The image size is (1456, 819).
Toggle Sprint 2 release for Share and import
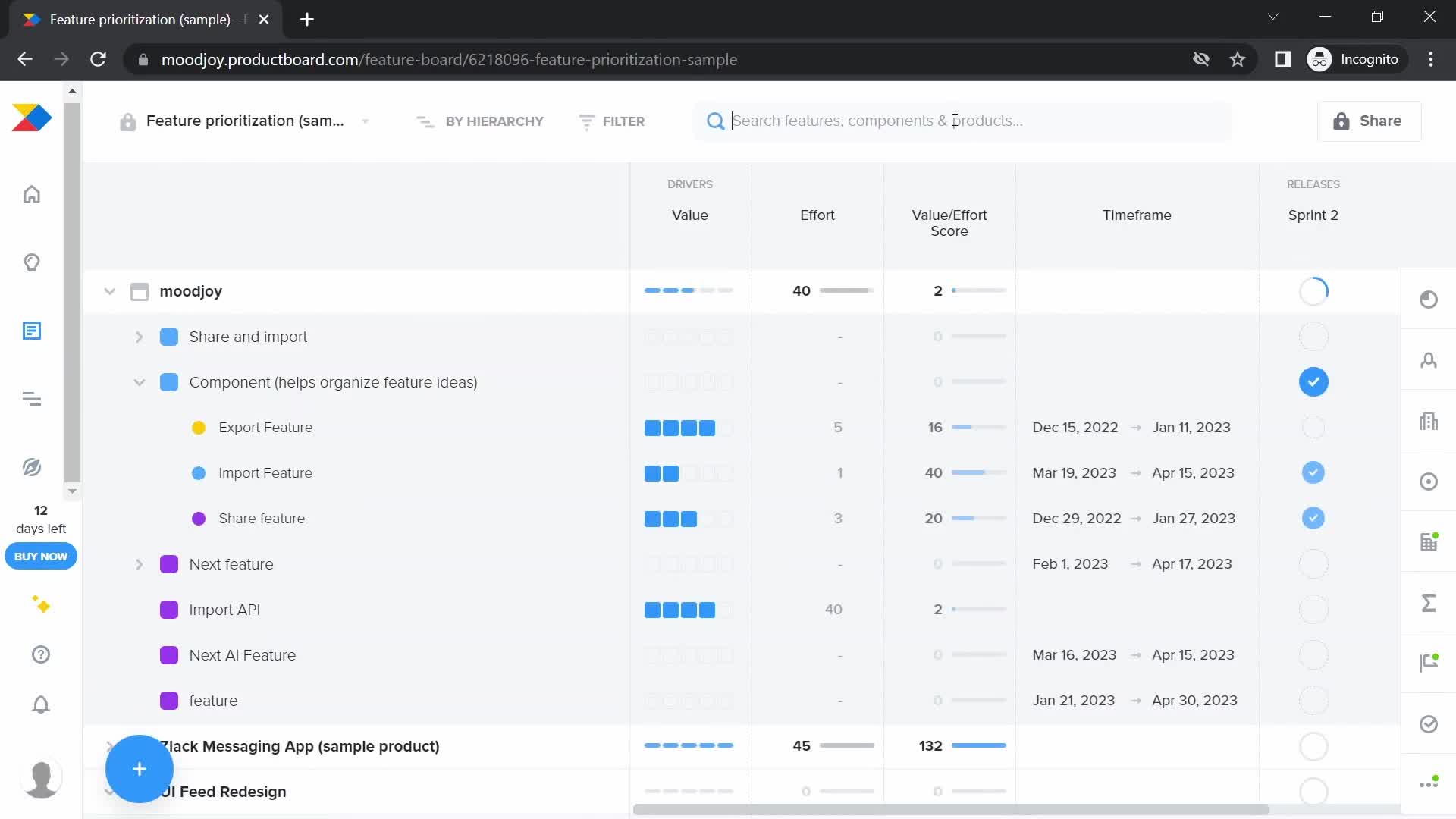coord(1313,336)
